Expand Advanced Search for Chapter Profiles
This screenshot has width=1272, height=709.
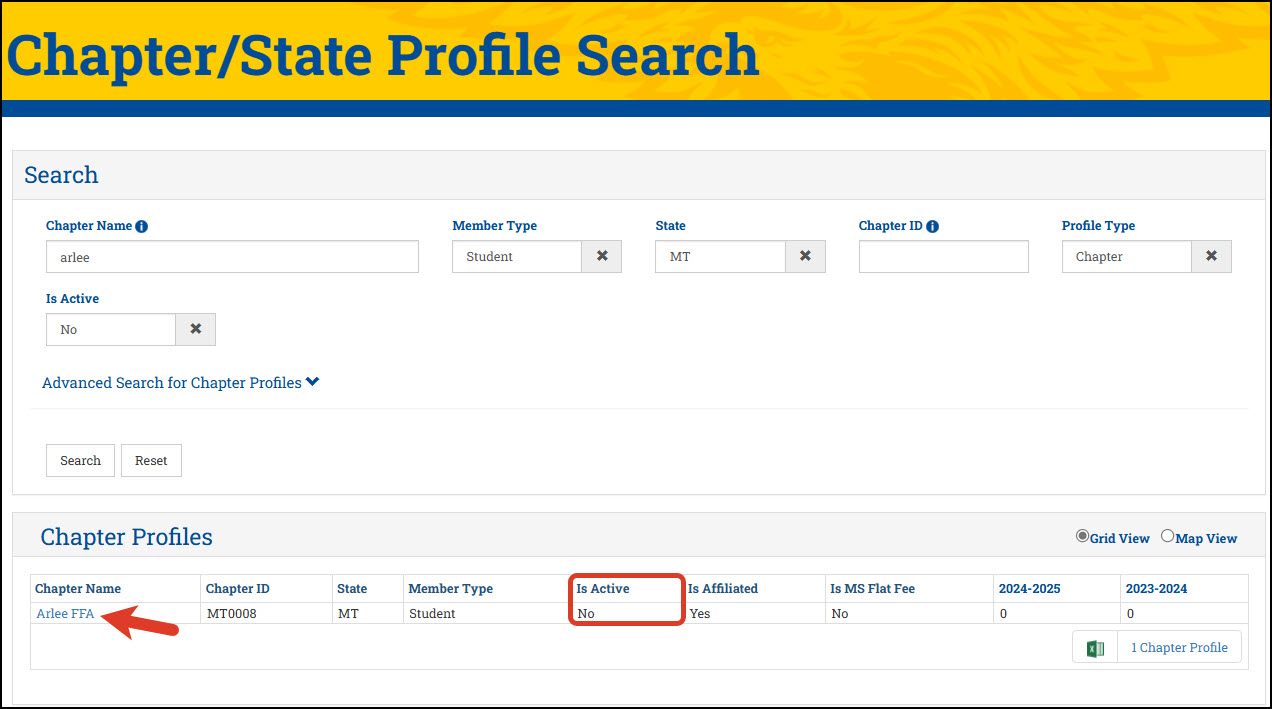[x=180, y=383]
